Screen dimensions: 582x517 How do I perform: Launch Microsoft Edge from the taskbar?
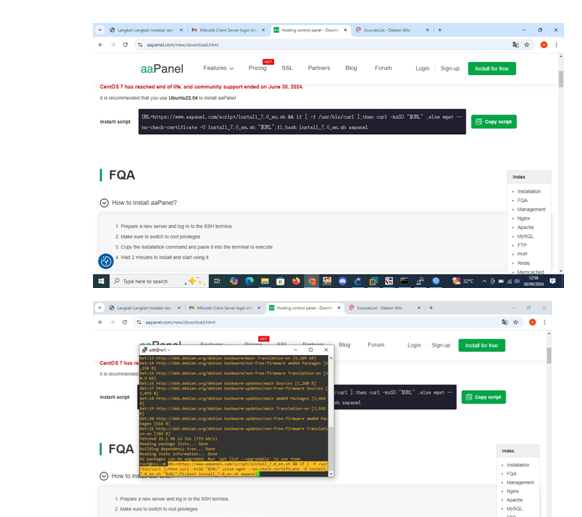(x=249, y=281)
